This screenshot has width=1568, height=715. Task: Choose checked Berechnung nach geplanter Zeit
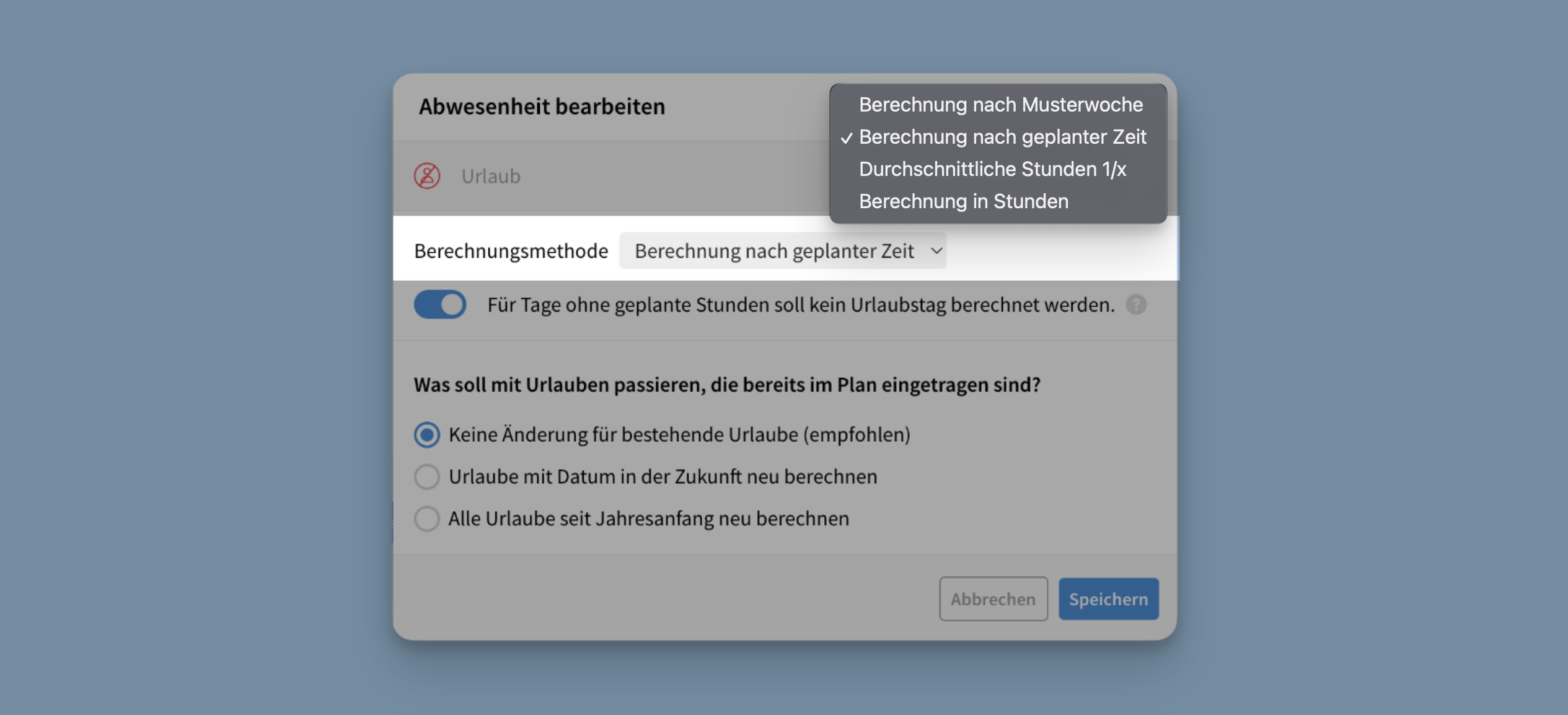1002,137
